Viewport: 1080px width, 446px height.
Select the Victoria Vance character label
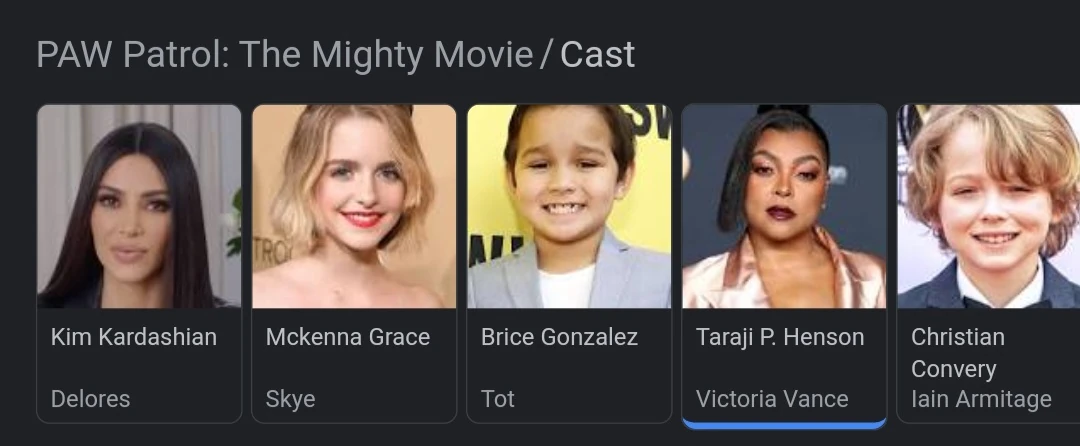[772, 399]
